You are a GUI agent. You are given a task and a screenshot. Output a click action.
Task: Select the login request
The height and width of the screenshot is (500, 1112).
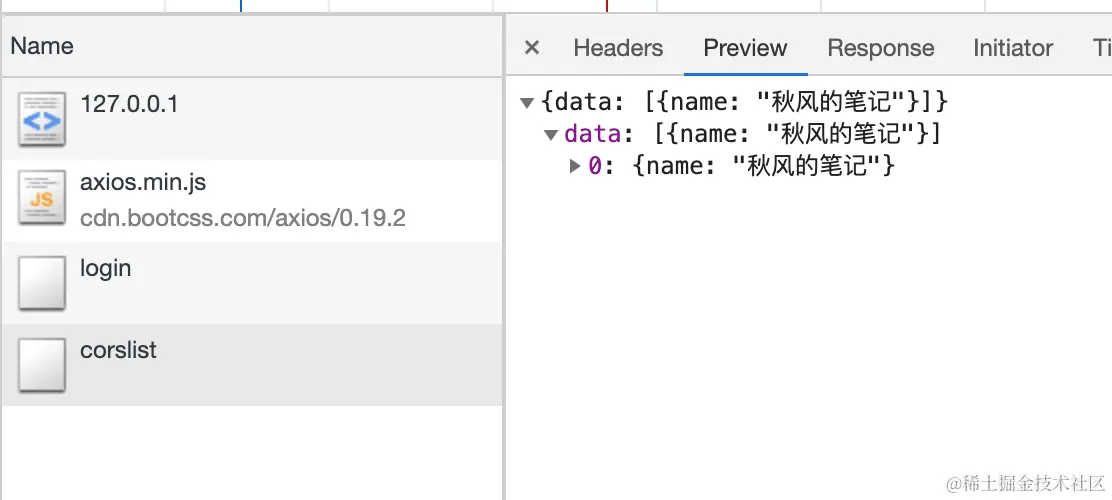click(x=252, y=283)
